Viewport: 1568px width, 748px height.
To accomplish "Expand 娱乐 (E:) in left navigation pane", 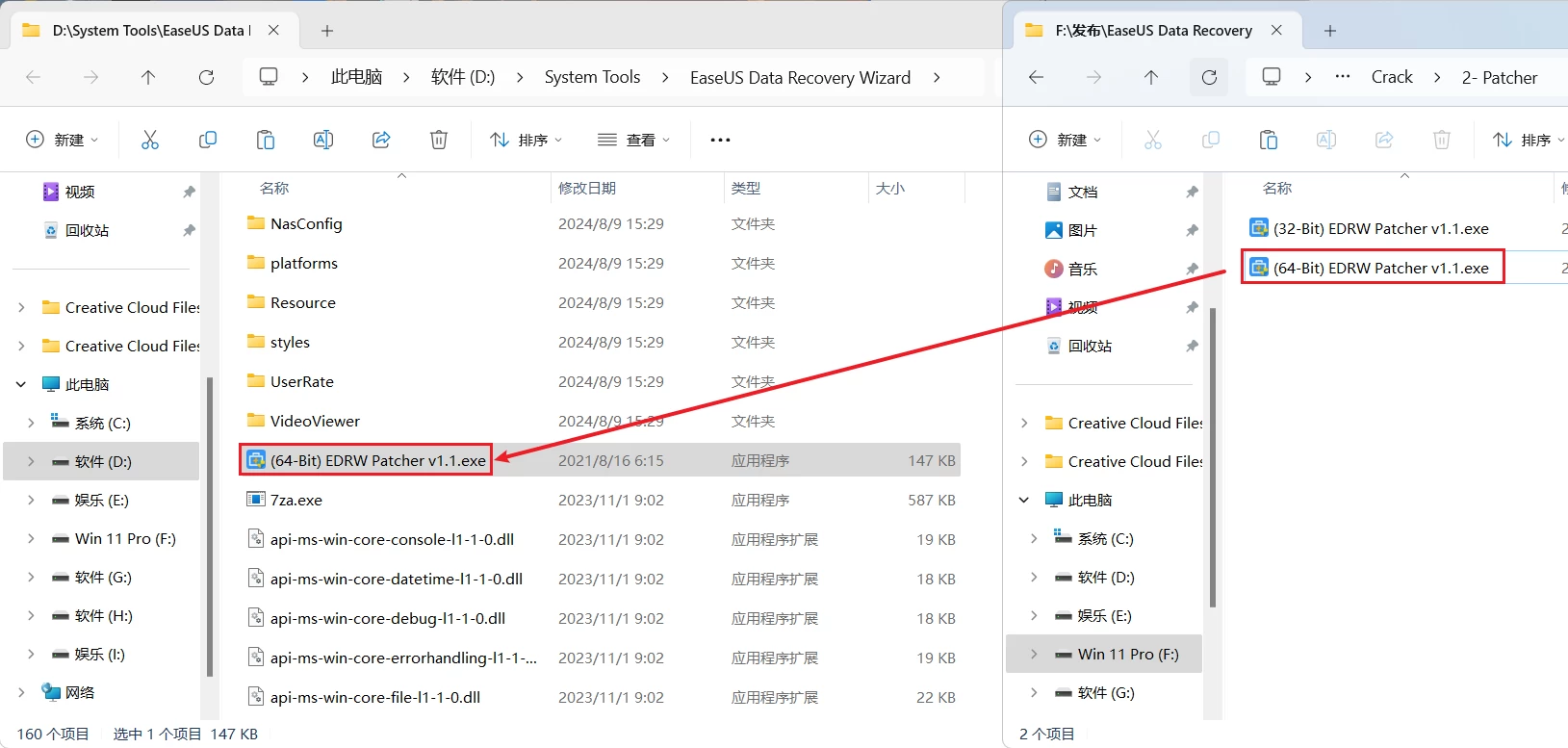I will (31, 500).
